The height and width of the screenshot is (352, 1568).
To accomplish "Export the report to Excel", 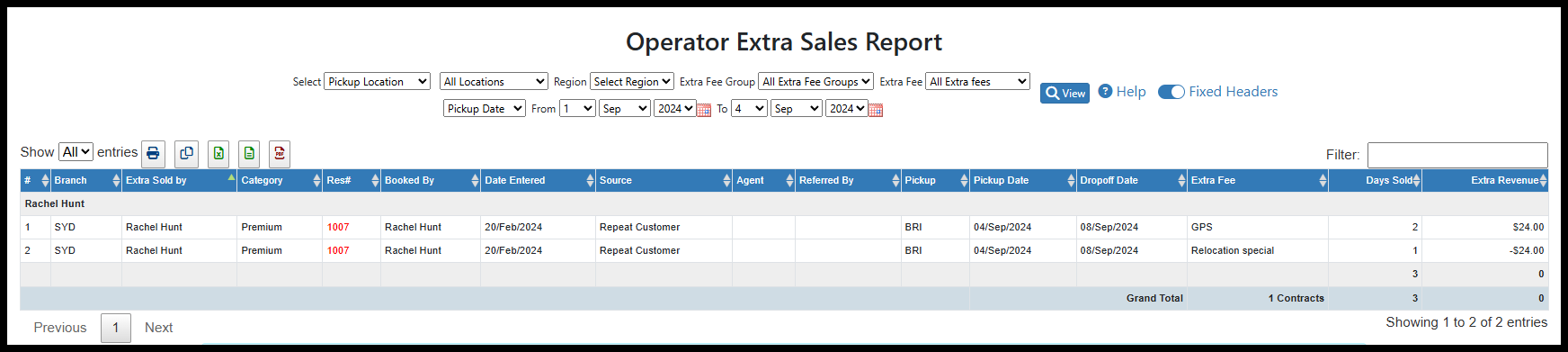I will pyautogui.click(x=218, y=153).
